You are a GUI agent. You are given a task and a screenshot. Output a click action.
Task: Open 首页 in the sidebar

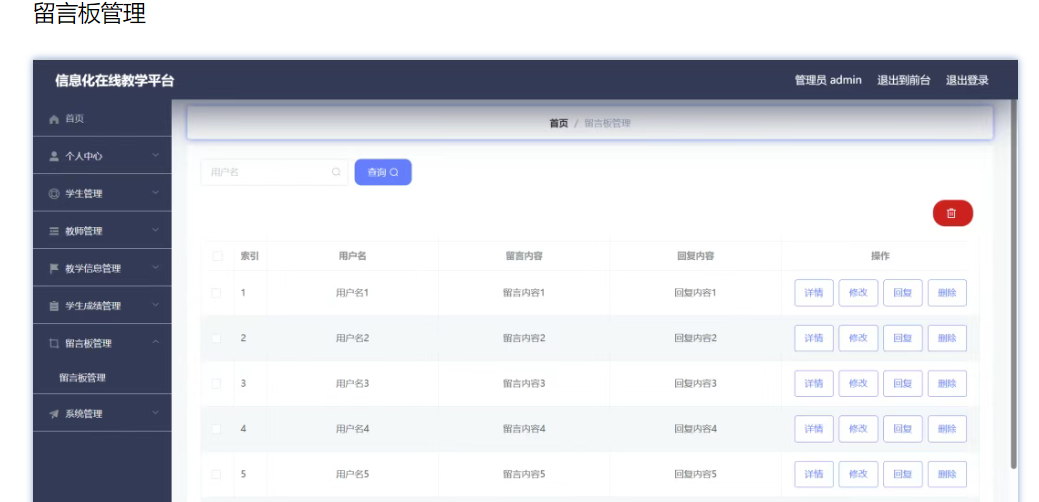pyautogui.click(x=102, y=119)
